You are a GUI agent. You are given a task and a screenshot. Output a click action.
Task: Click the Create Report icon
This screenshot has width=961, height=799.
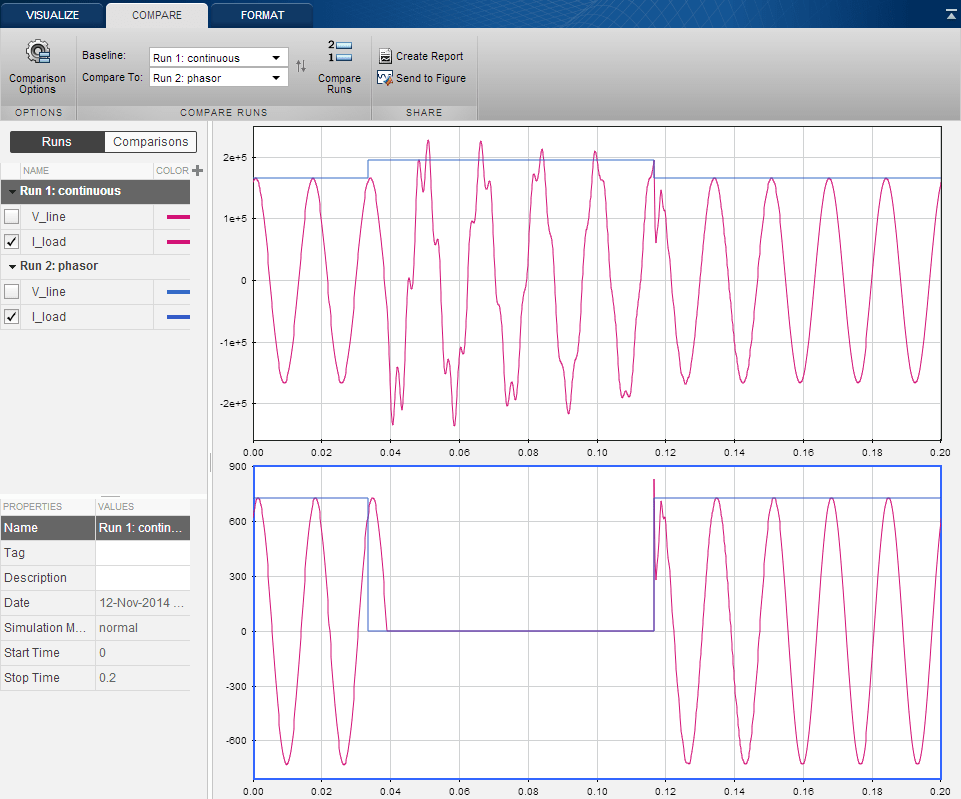tap(385, 57)
